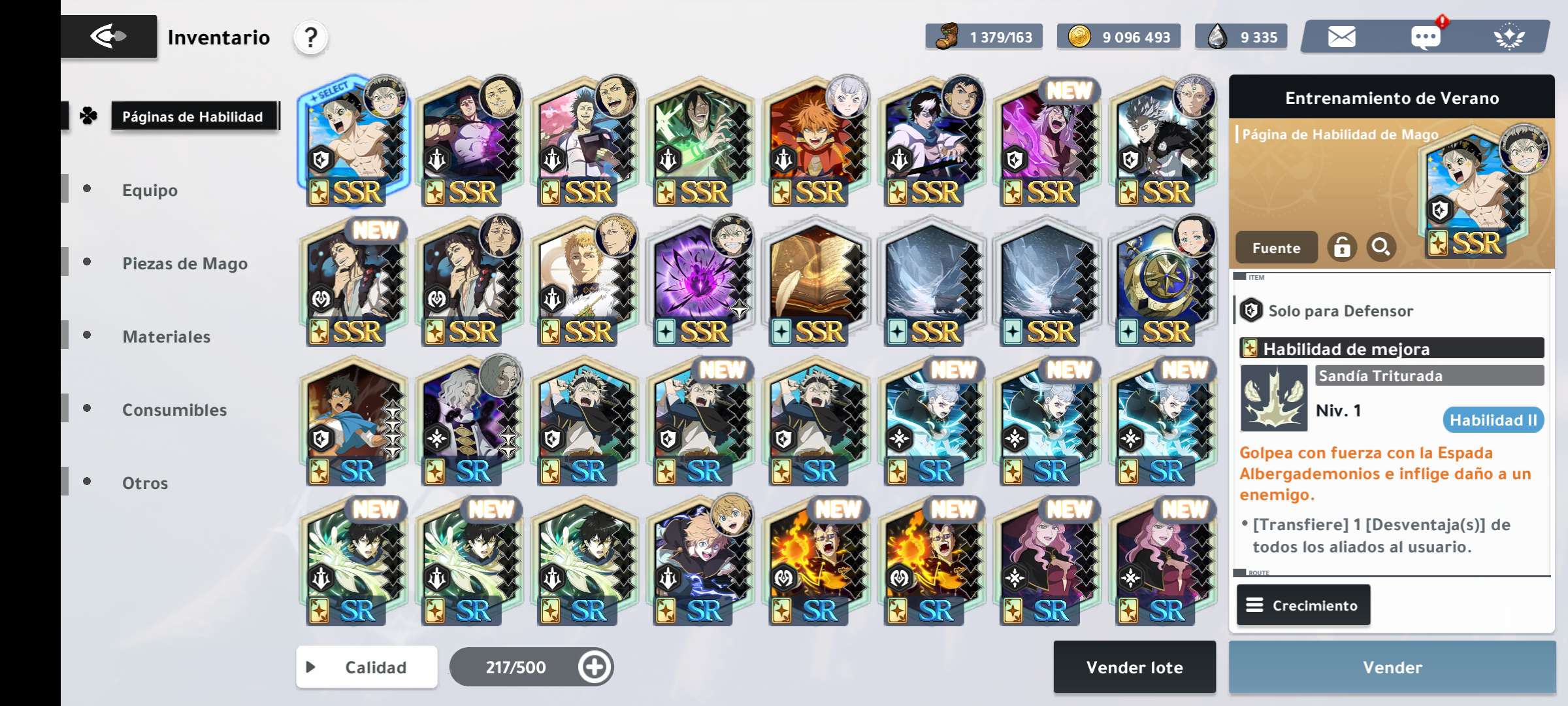Image resolution: width=1568 pixels, height=706 pixels.
Task: Toggle the Habilidad II skill pill
Action: tap(1493, 420)
